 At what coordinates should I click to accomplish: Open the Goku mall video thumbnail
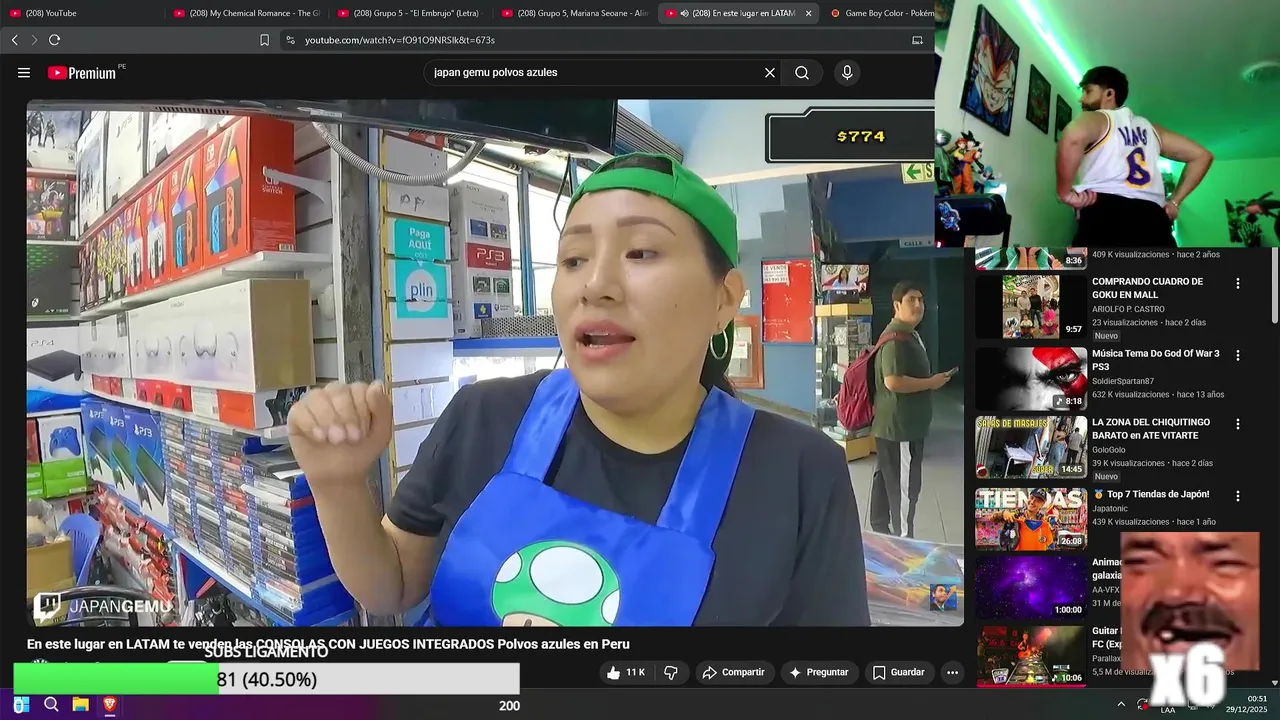pyautogui.click(x=1031, y=307)
